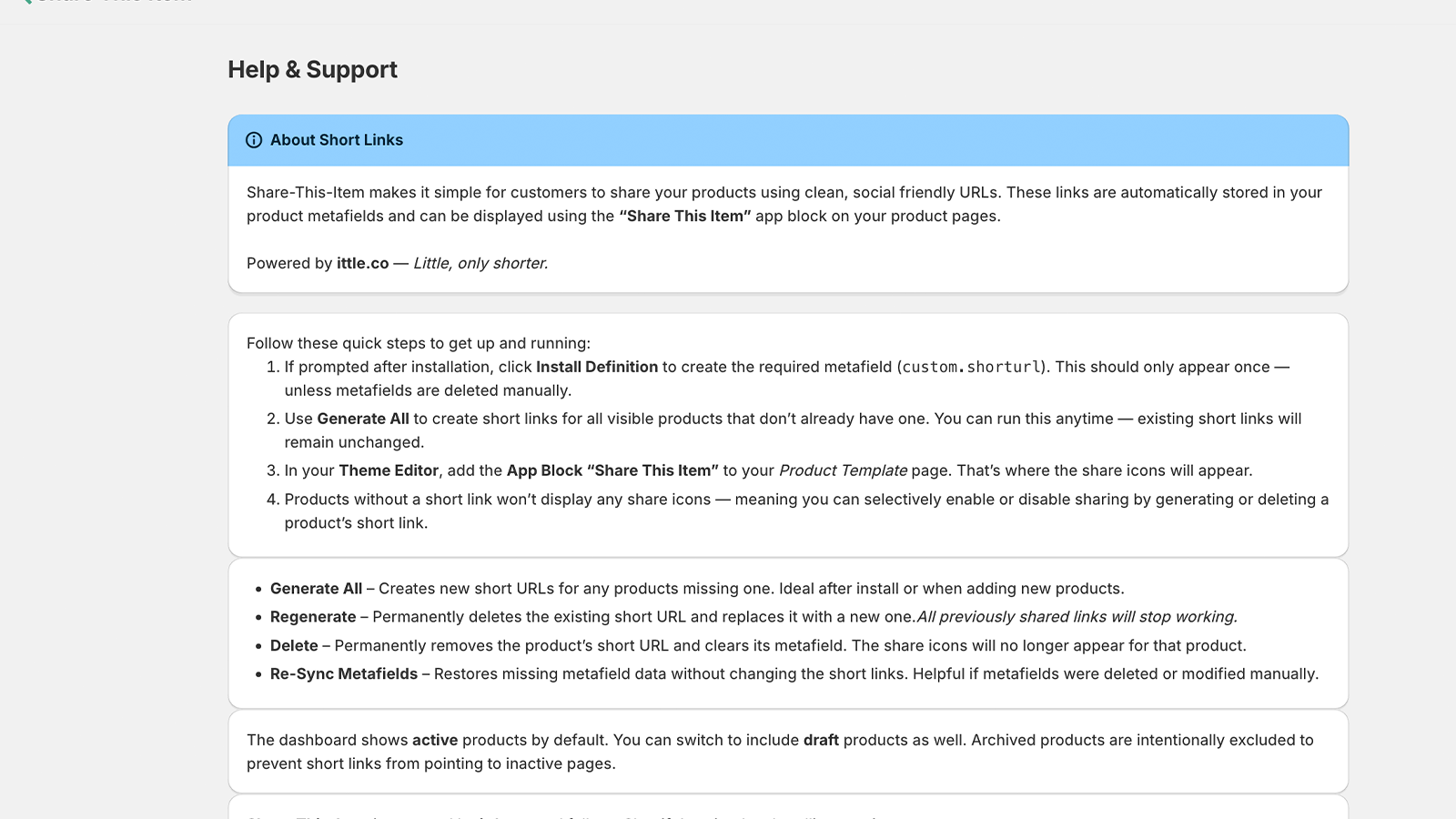This screenshot has width=1456, height=819.
Task: Select the Delete bullet label
Action: click(x=294, y=646)
